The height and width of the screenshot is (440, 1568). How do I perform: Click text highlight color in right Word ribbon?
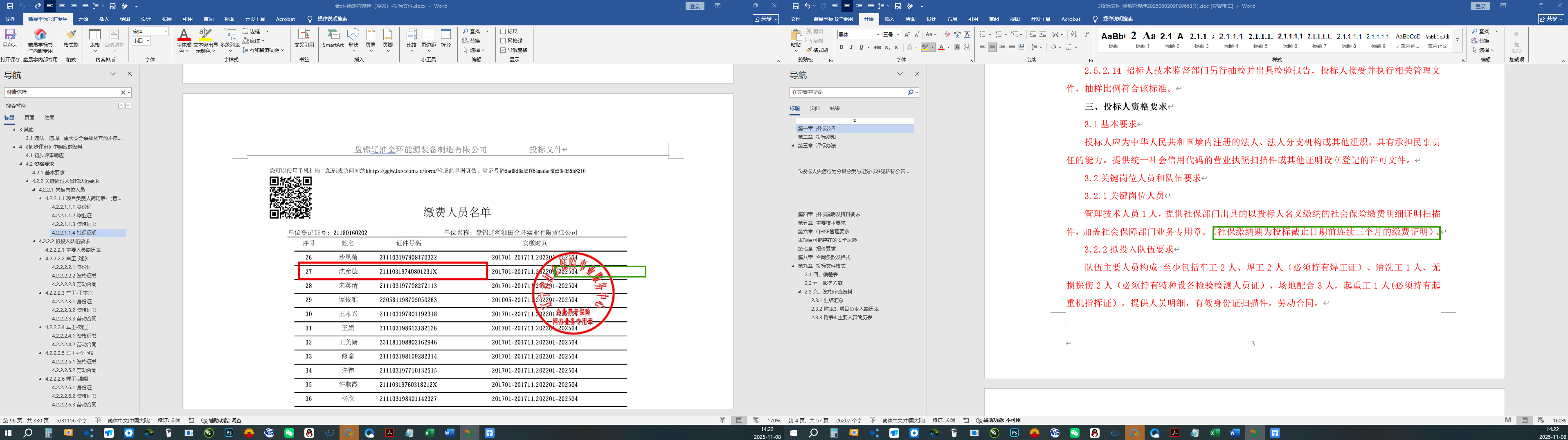pos(925,47)
